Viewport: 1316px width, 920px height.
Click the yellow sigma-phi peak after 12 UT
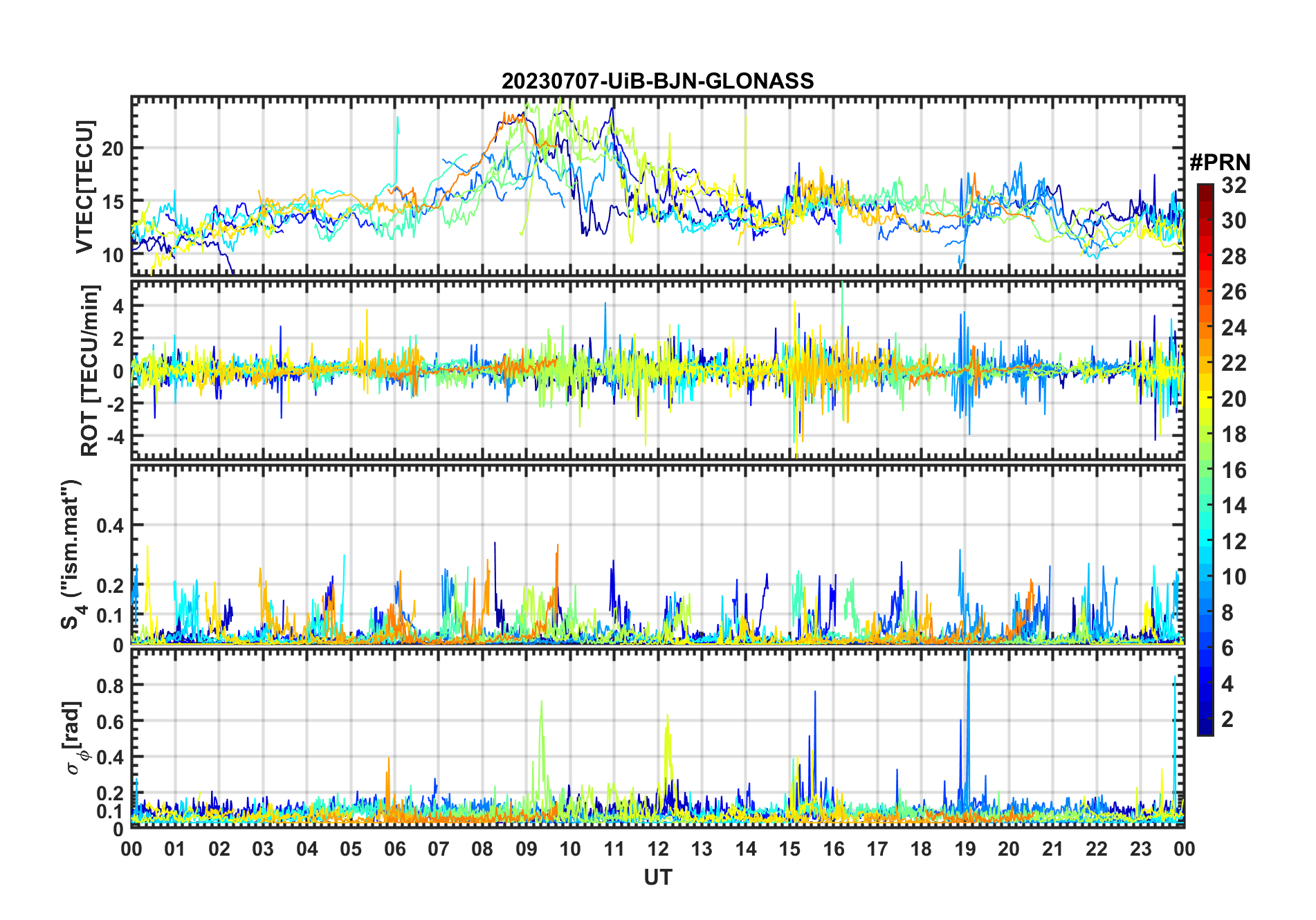click(667, 754)
